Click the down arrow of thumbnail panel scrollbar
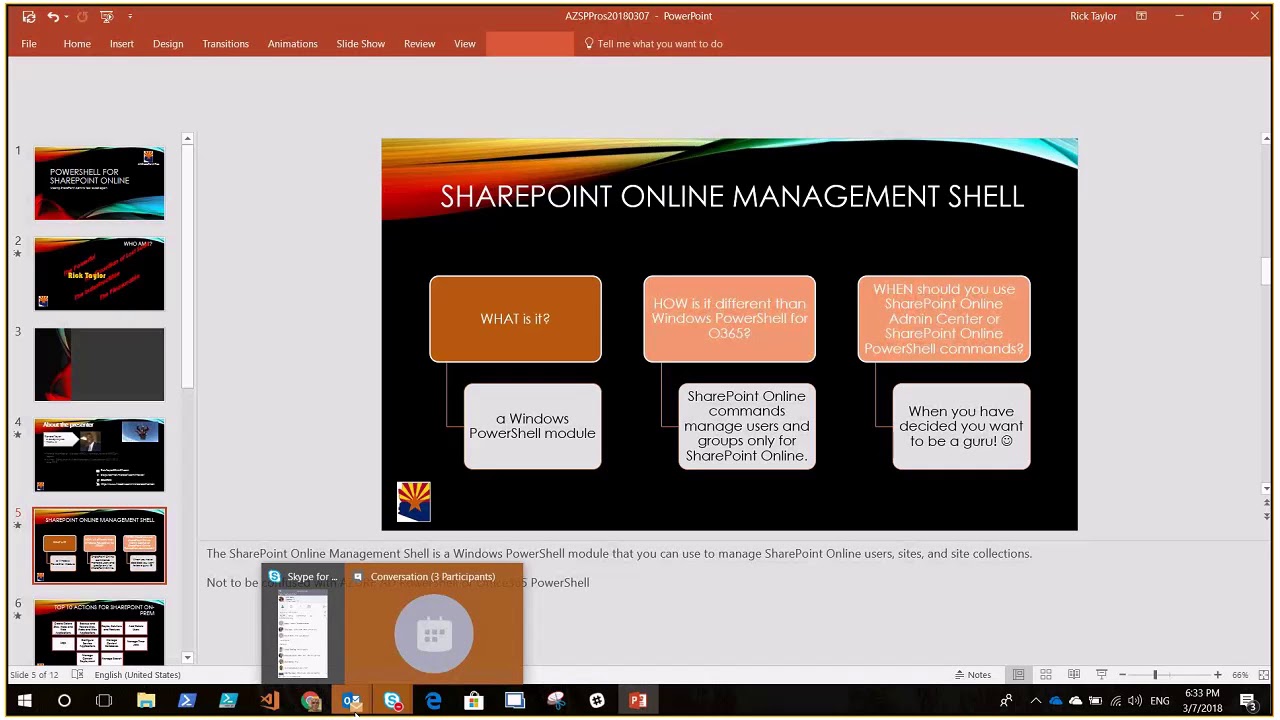The image size is (1280, 720). coord(187,657)
